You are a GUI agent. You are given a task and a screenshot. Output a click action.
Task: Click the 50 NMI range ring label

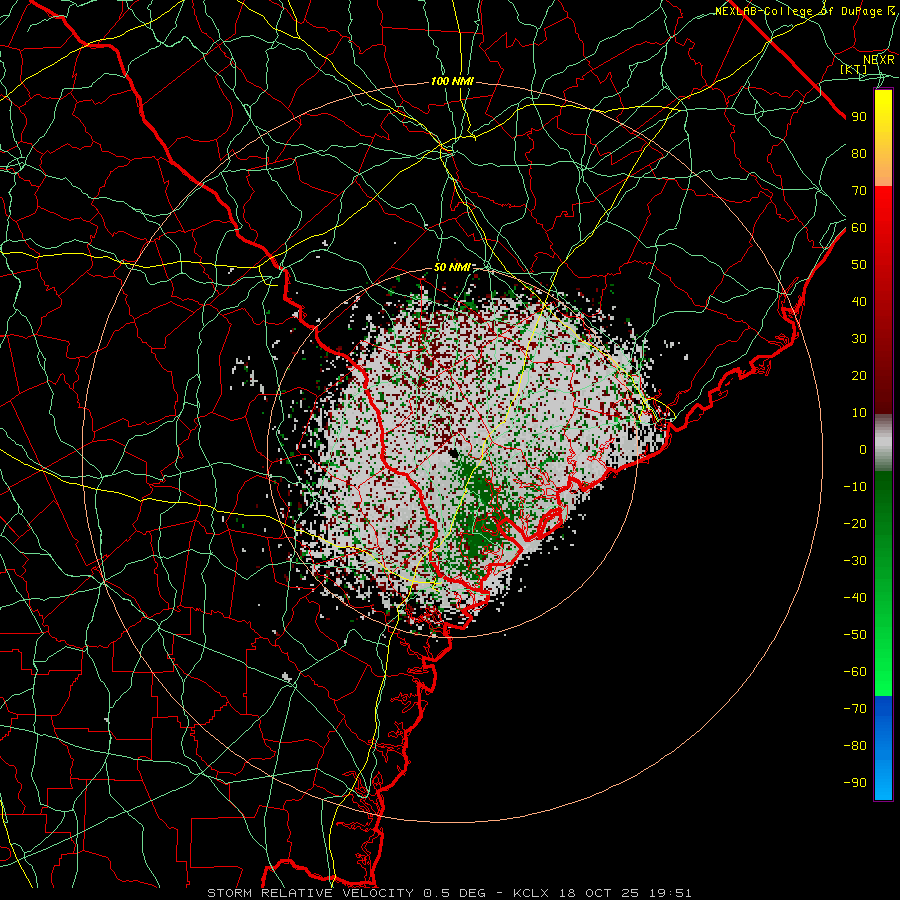452,267
